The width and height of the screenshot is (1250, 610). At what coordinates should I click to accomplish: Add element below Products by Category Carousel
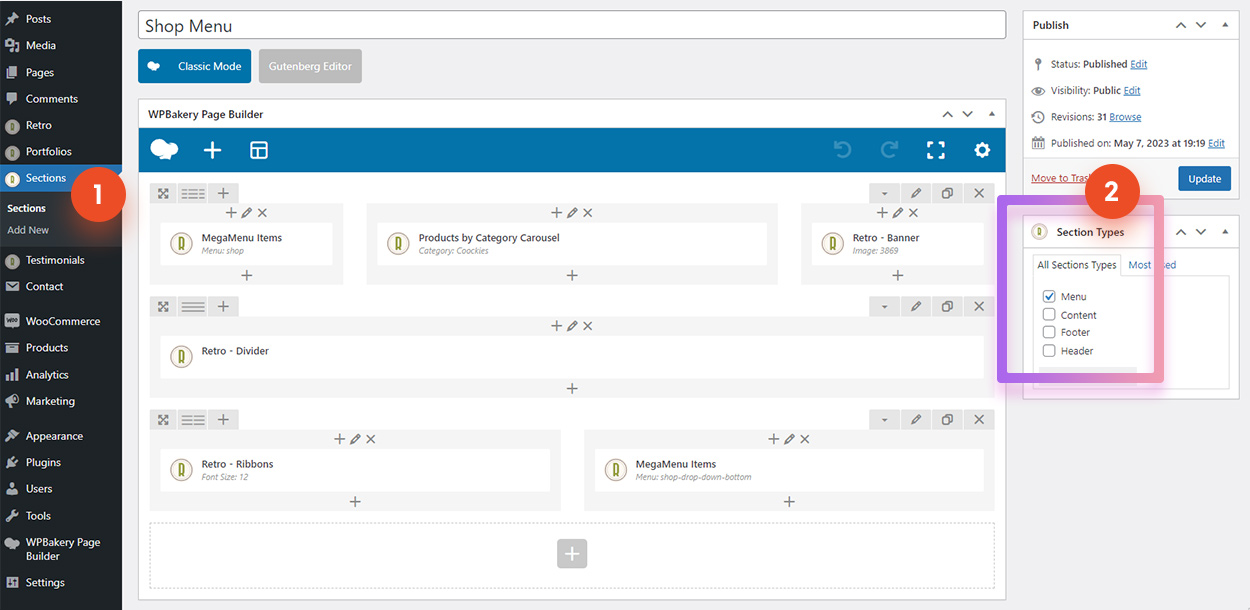point(572,275)
